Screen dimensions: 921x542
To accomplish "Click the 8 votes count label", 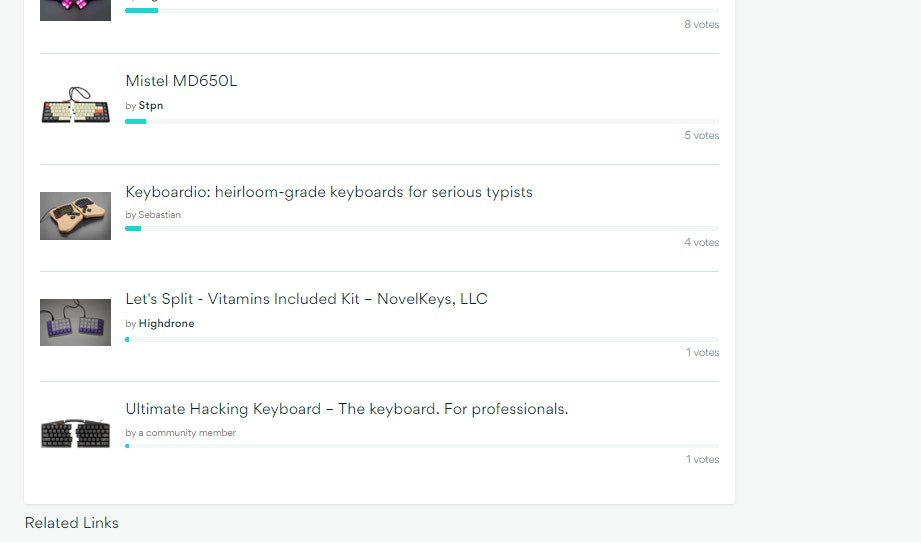I will point(701,25).
